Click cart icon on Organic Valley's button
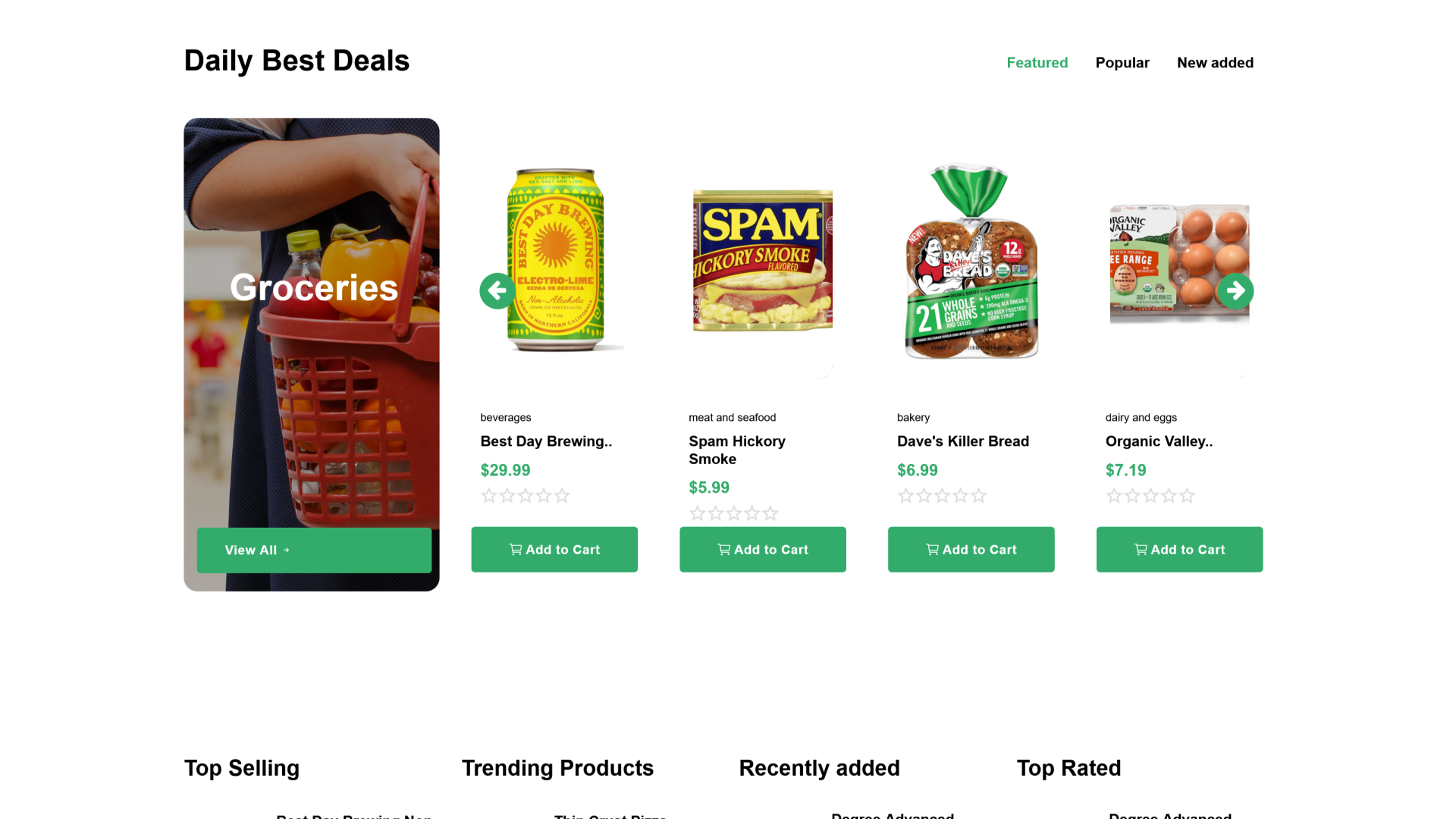 (x=1141, y=549)
